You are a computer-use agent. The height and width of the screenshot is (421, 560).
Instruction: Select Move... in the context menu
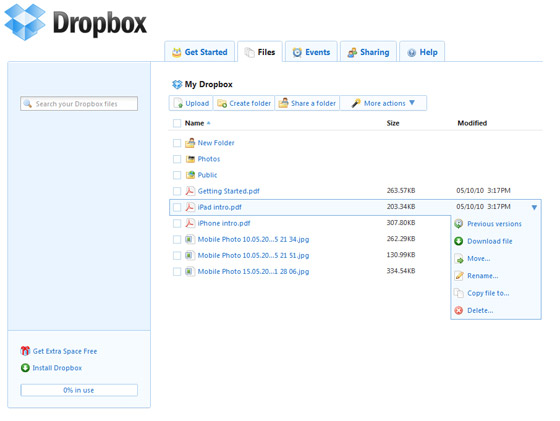pos(479,259)
